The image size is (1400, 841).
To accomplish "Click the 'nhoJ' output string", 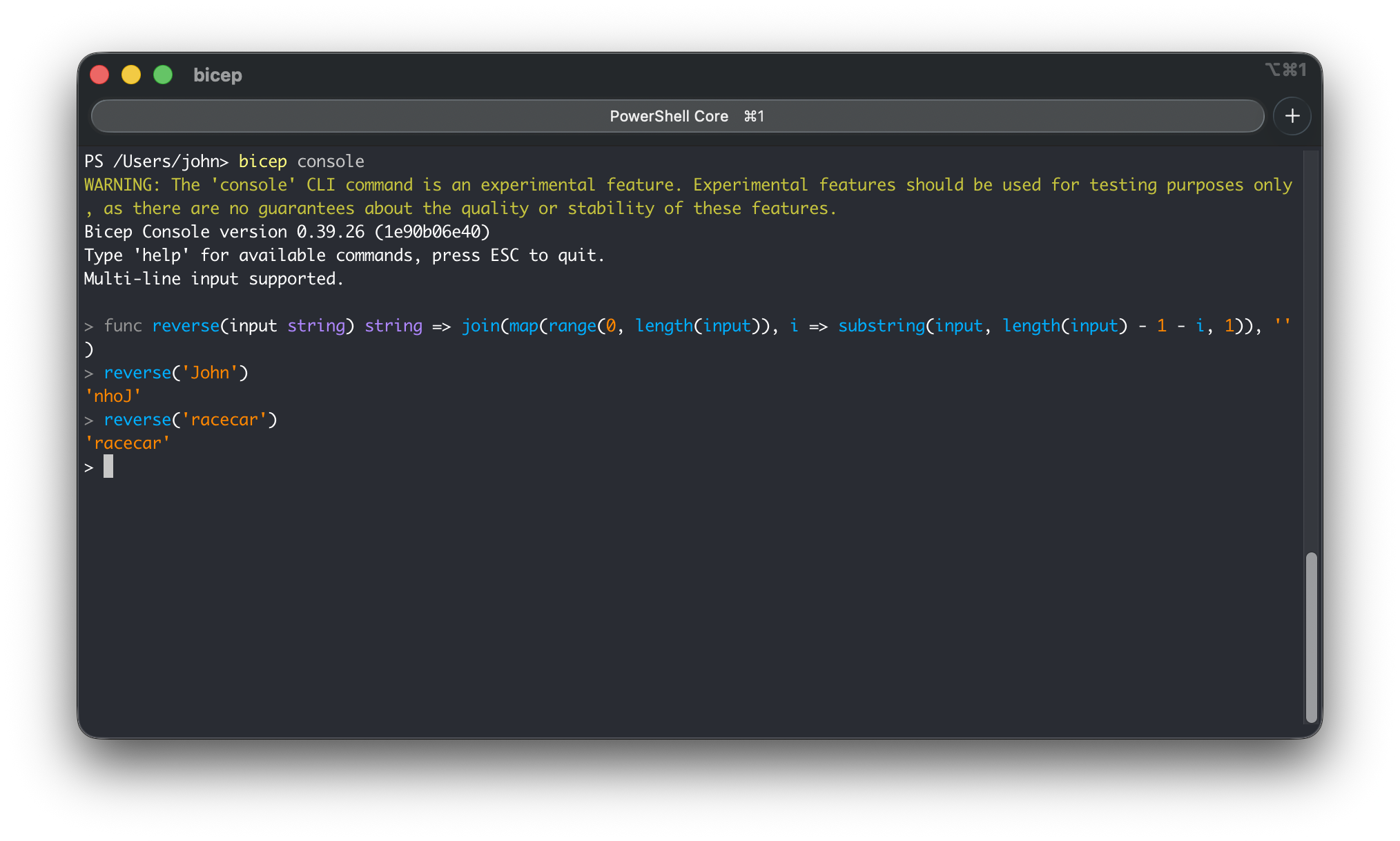I will click(113, 396).
